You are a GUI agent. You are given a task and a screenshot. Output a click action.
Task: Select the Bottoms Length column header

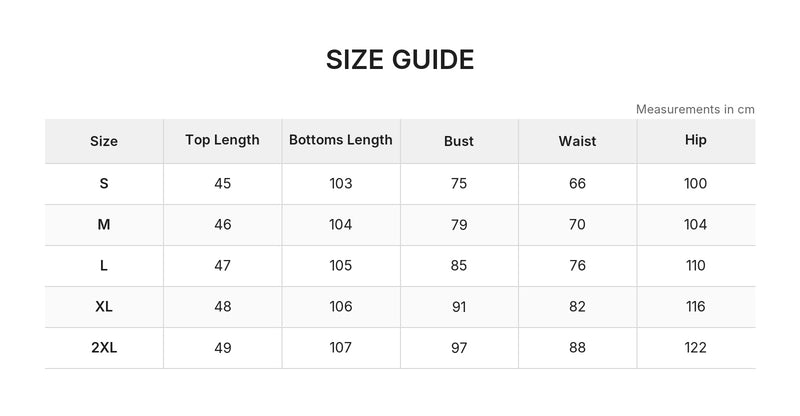tap(341, 140)
